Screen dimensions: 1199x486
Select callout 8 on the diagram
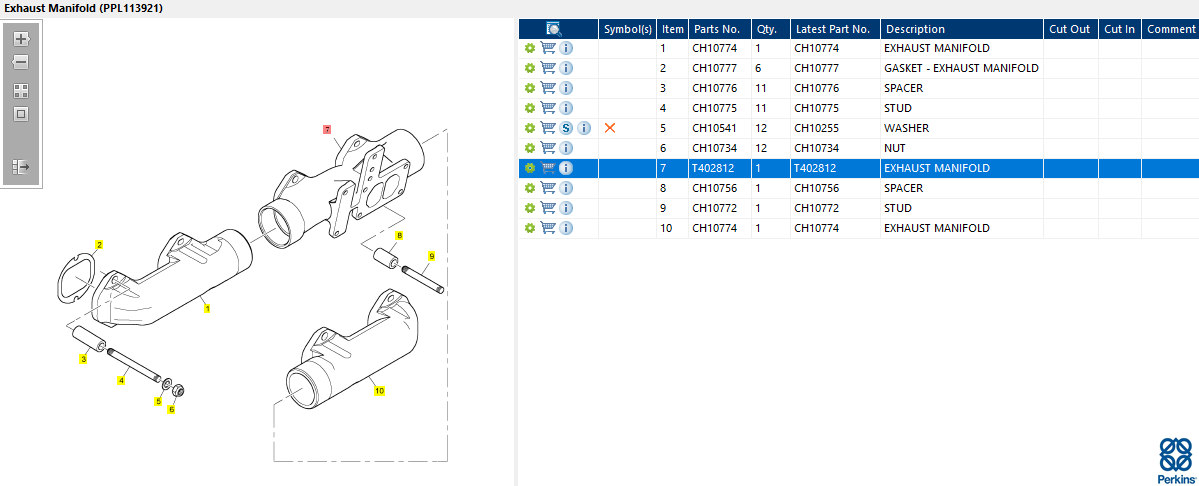tap(399, 235)
